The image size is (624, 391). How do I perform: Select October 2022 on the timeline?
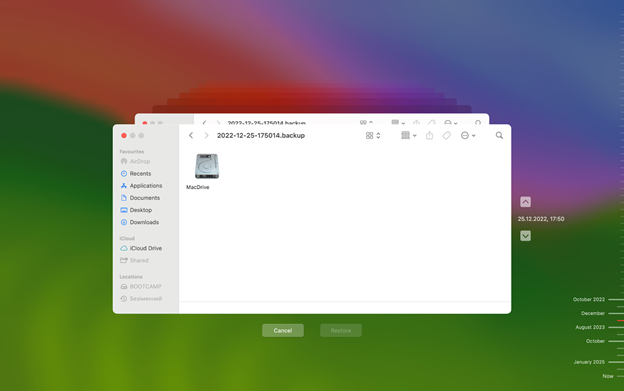(589, 299)
